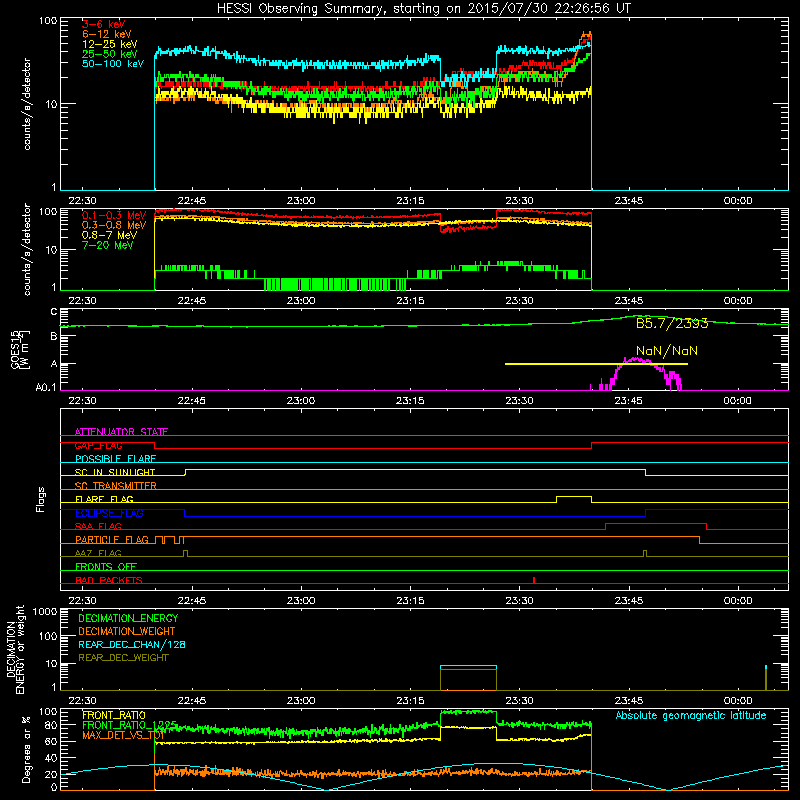The image size is (800, 800).
Task: Click the MAX_DET_VS_TOT legend label
Action: tap(123, 735)
